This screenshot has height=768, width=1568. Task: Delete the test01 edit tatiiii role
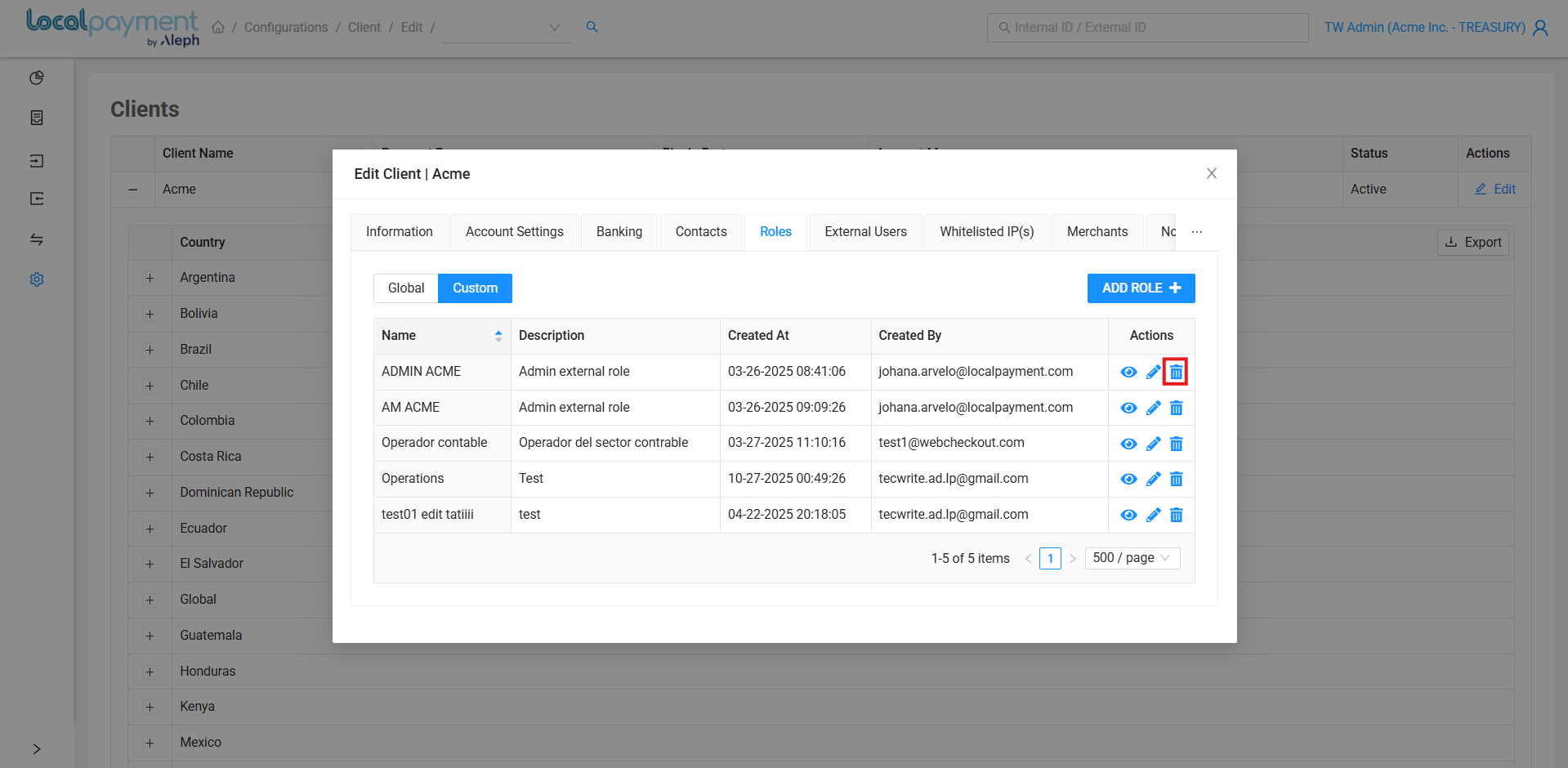[x=1176, y=516]
